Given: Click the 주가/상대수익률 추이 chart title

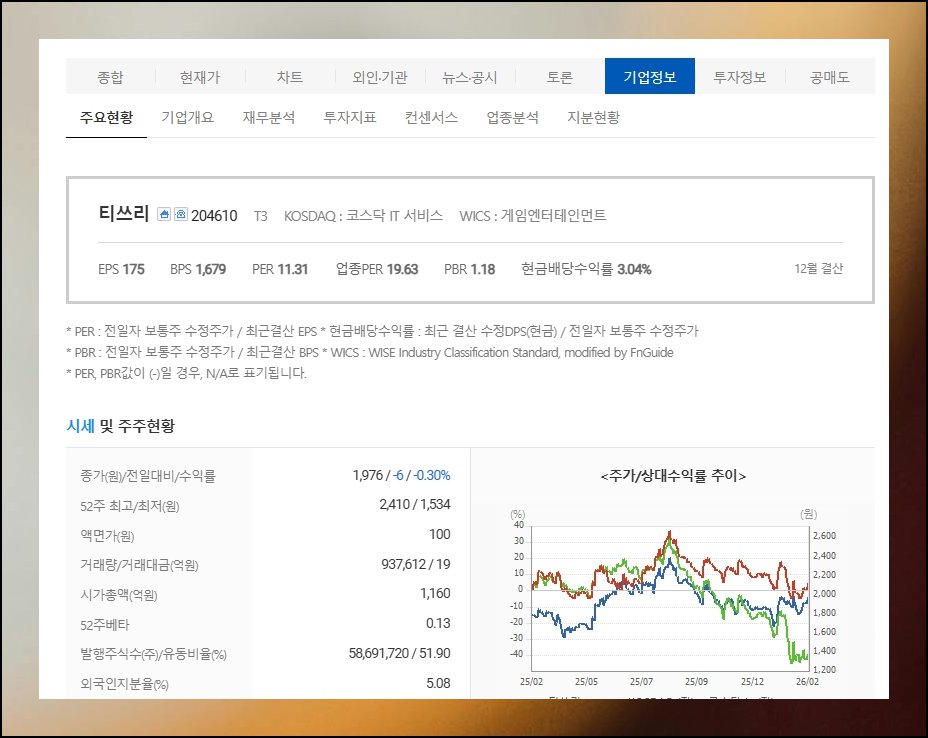Looking at the screenshot, I should point(673,476).
